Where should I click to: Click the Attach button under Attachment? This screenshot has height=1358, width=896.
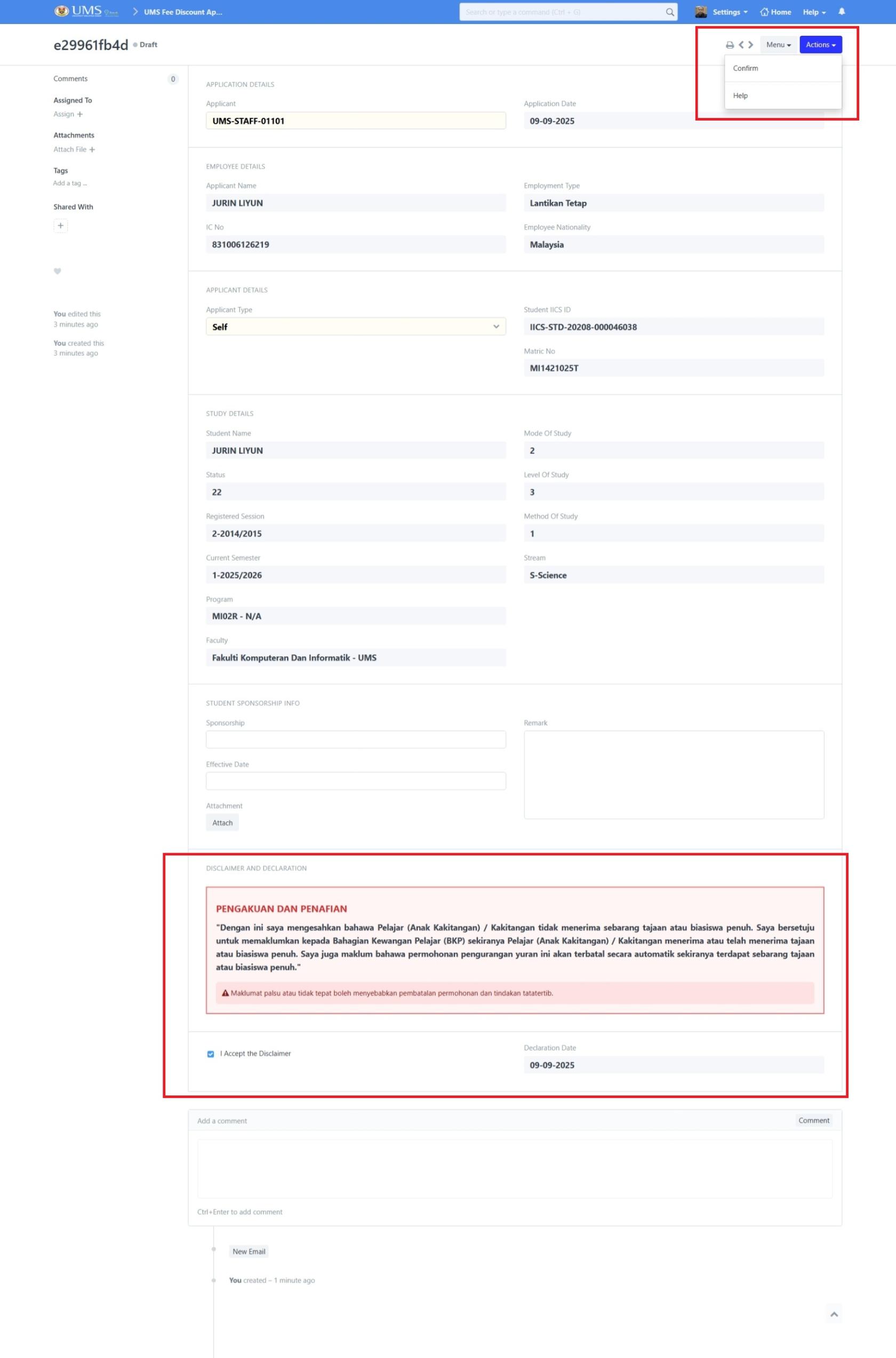pos(222,823)
